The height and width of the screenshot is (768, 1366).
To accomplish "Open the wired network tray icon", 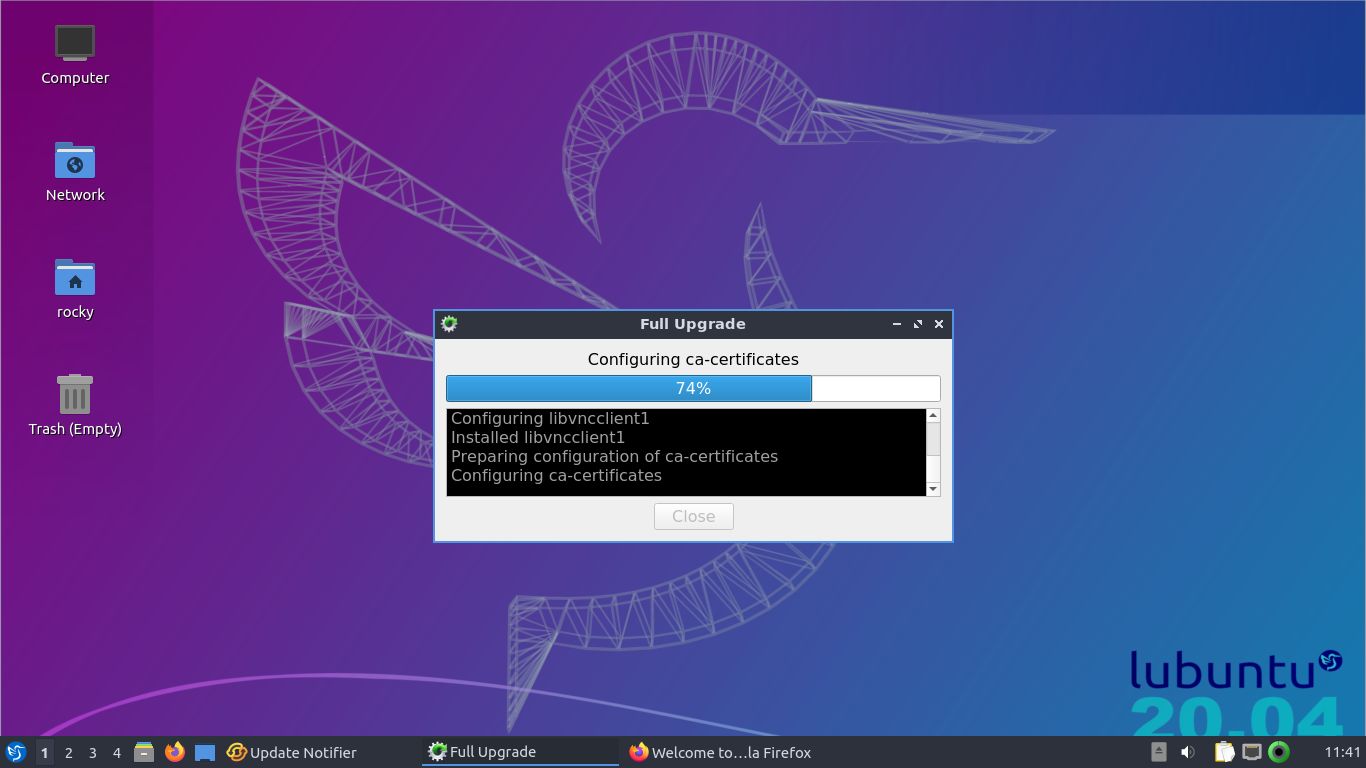I will point(1252,752).
